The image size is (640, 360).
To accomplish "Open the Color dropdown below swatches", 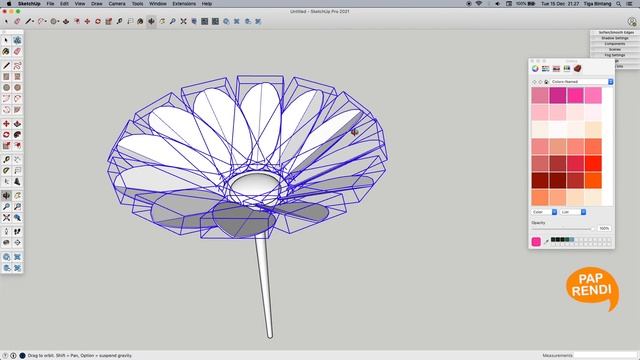I will pyautogui.click(x=544, y=212).
